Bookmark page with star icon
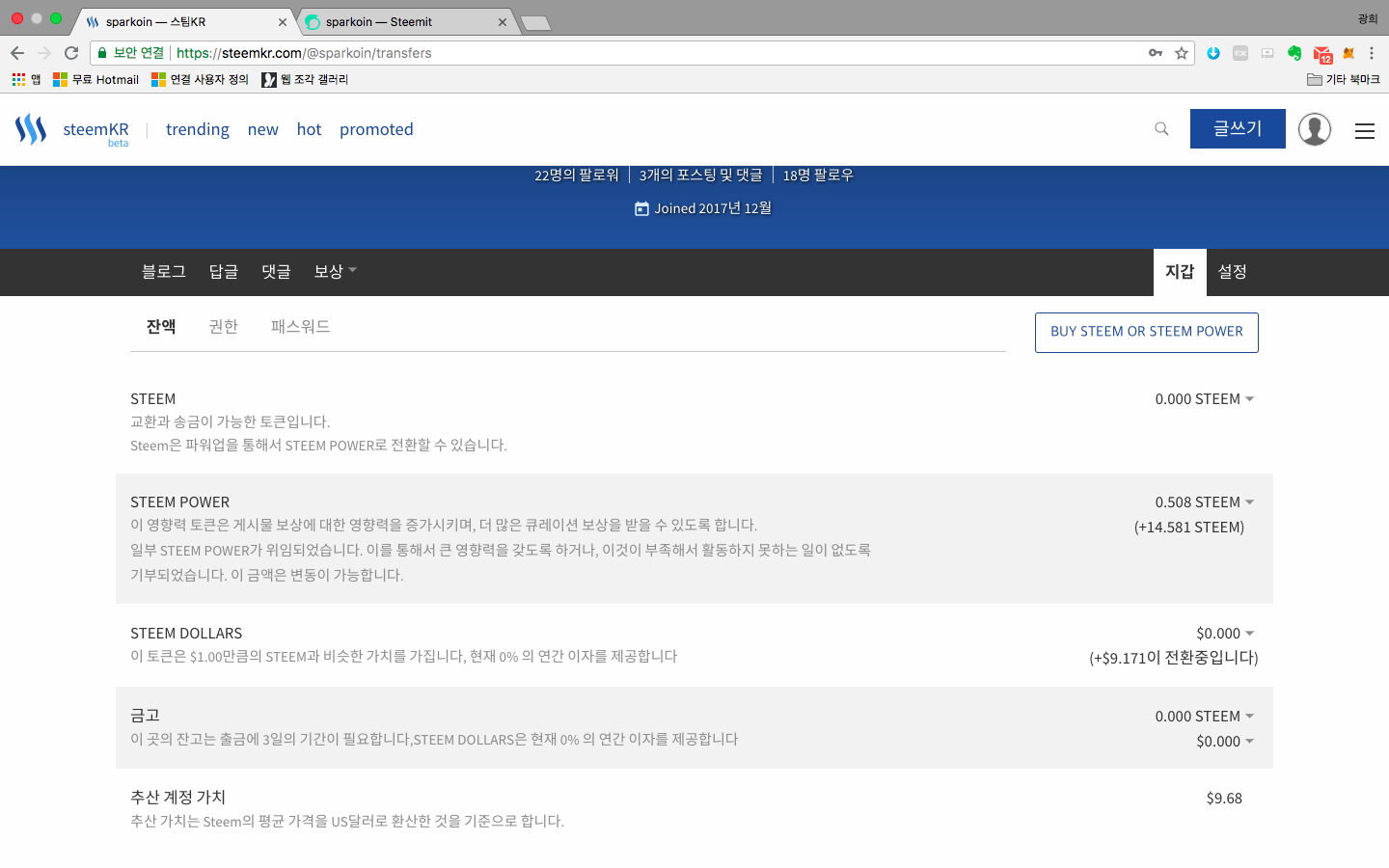The width and height of the screenshot is (1389, 868). [1182, 53]
